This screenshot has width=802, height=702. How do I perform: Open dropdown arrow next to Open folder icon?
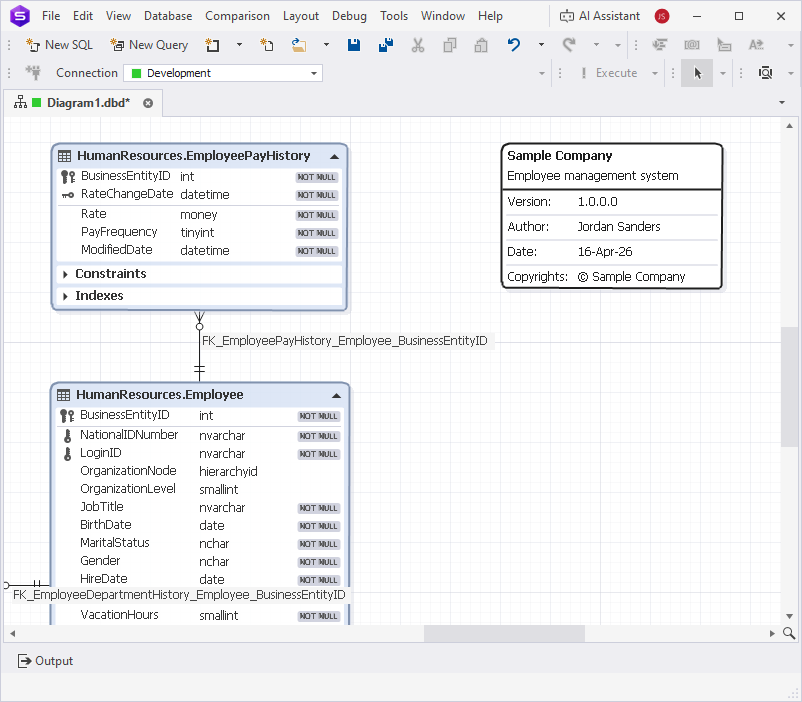point(326,45)
